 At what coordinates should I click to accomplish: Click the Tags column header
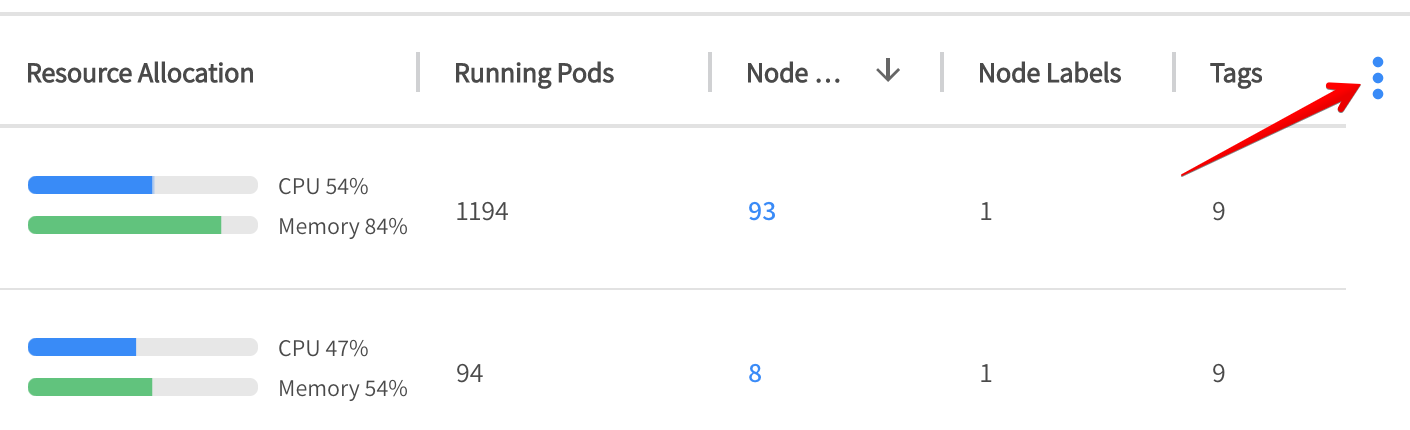[1236, 73]
